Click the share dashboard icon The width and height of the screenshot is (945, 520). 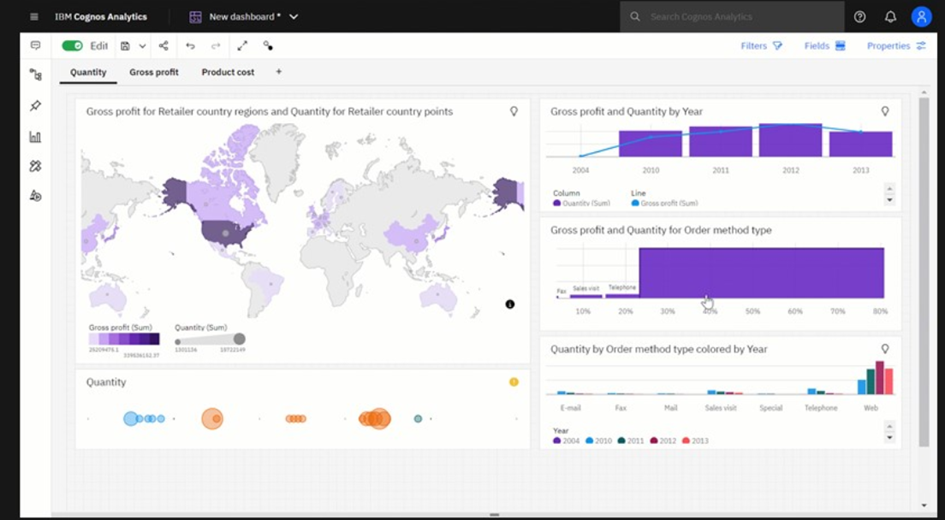[164, 46]
